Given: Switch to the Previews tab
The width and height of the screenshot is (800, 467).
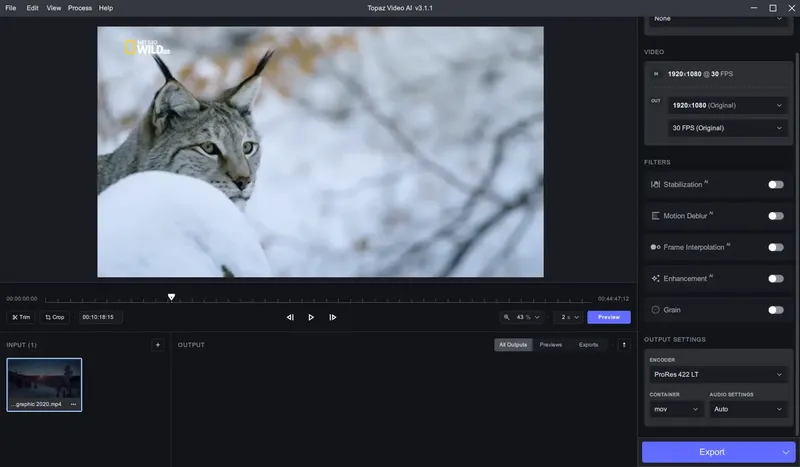Looking at the screenshot, I should 551,345.
